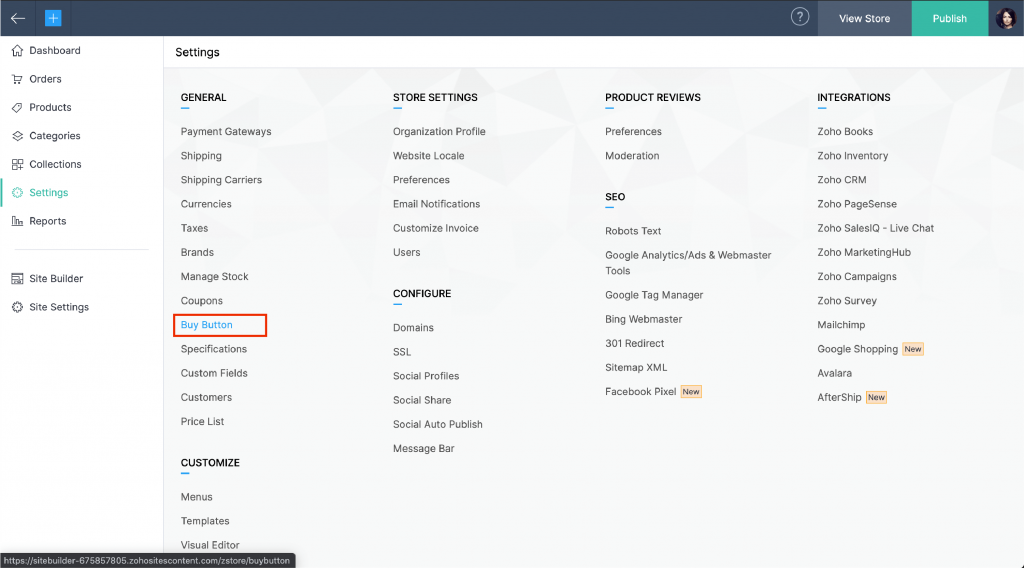Click the Reports chart icon
This screenshot has height=568, width=1024.
tap(17, 221)
